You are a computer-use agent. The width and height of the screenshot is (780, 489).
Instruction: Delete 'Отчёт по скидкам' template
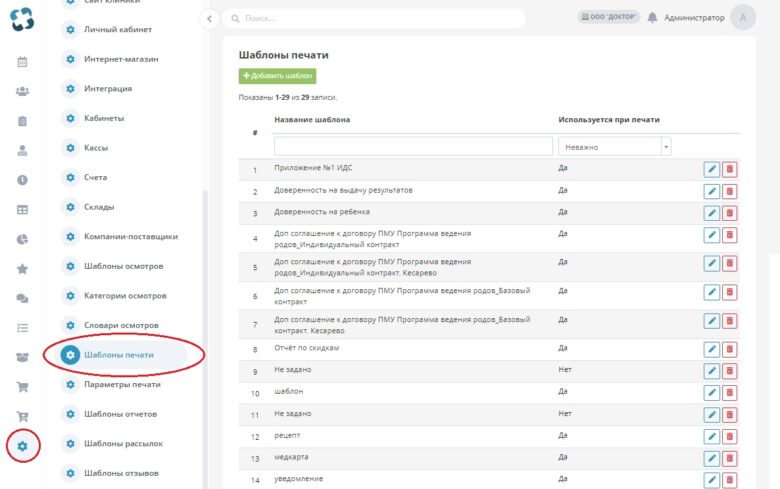(729, 349)
